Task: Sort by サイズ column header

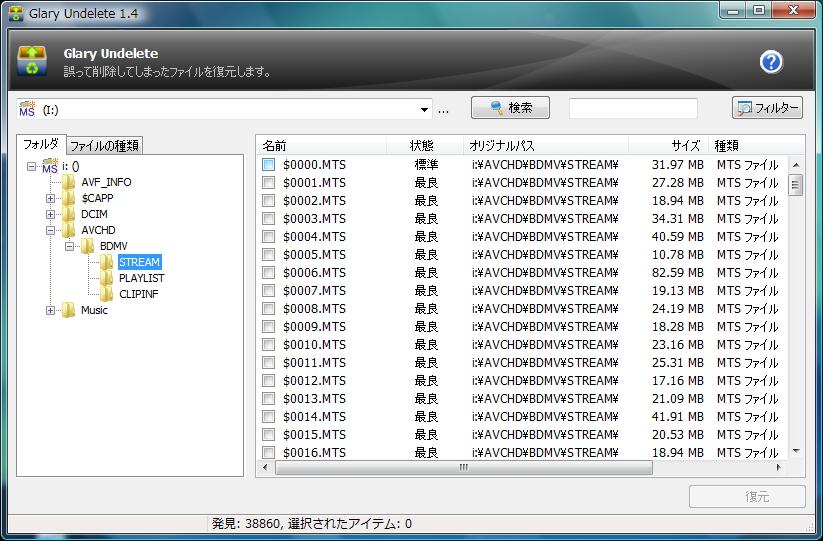Action: [668, 145]
